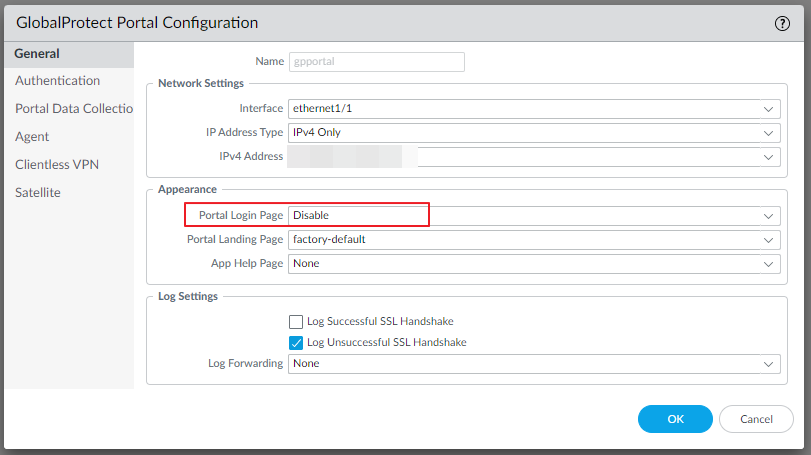Open the IP Address Type dropdown
The height and width of the screenshot is (455, 811).
(x=768, y=132)
